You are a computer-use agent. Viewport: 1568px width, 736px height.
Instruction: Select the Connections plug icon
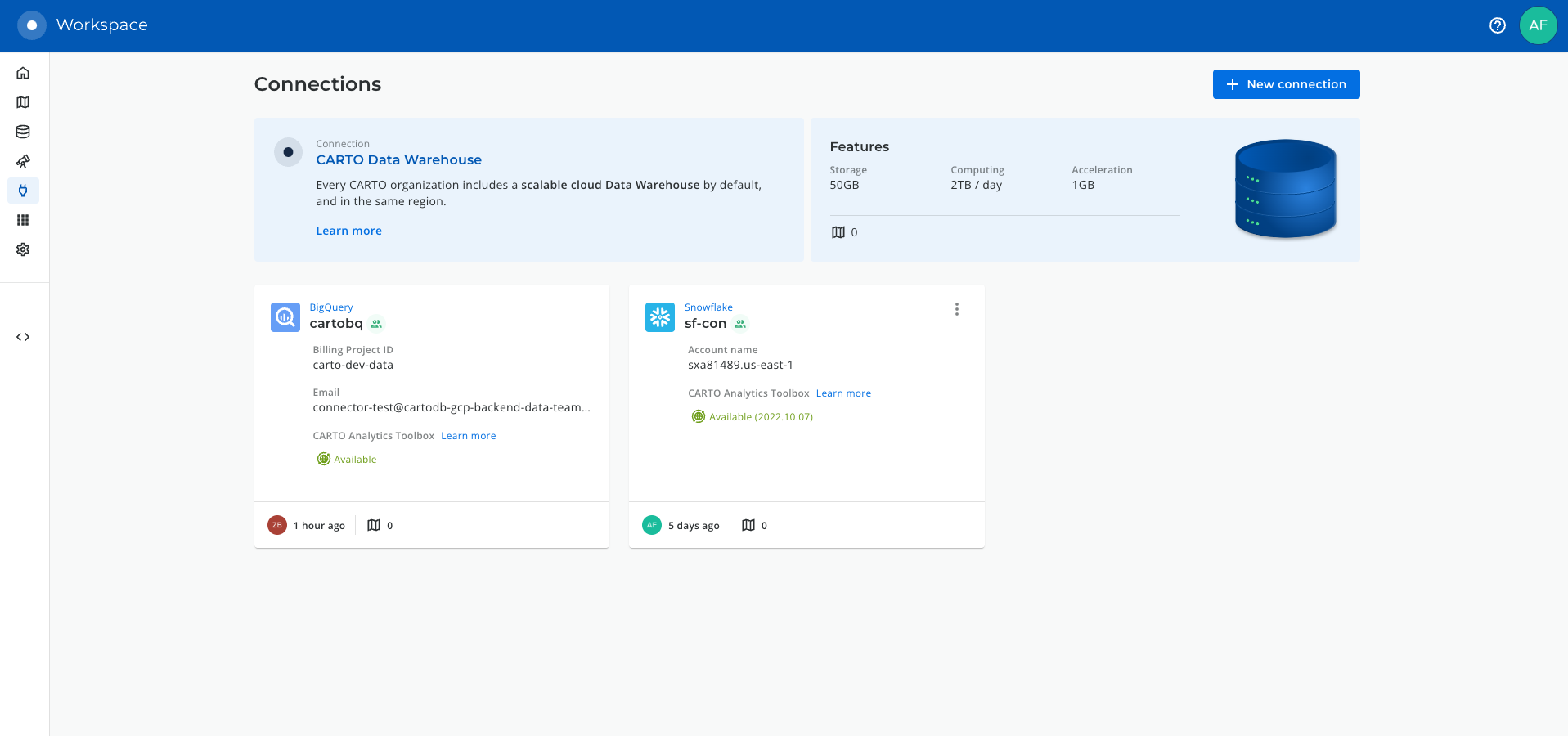(x=23, y=191)
